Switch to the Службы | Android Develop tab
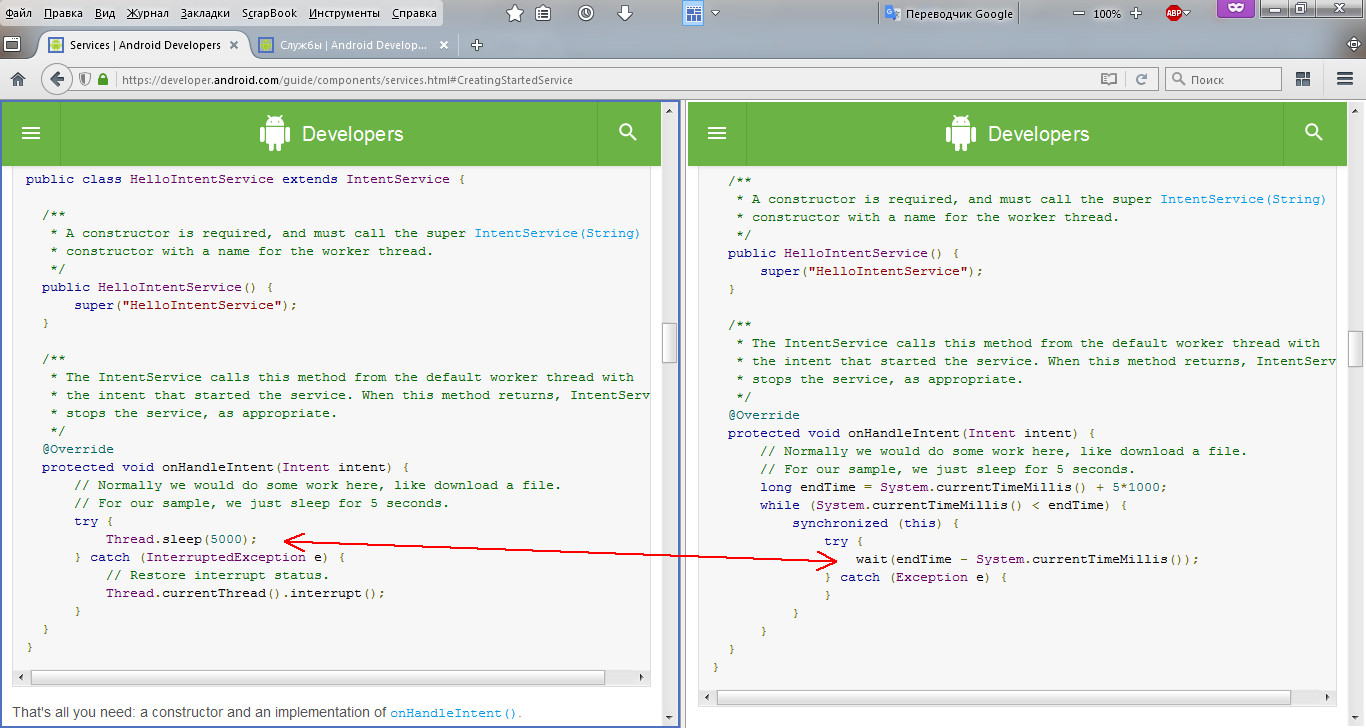Viewport: 1366px width, 728px height. (x=350, y=44)
